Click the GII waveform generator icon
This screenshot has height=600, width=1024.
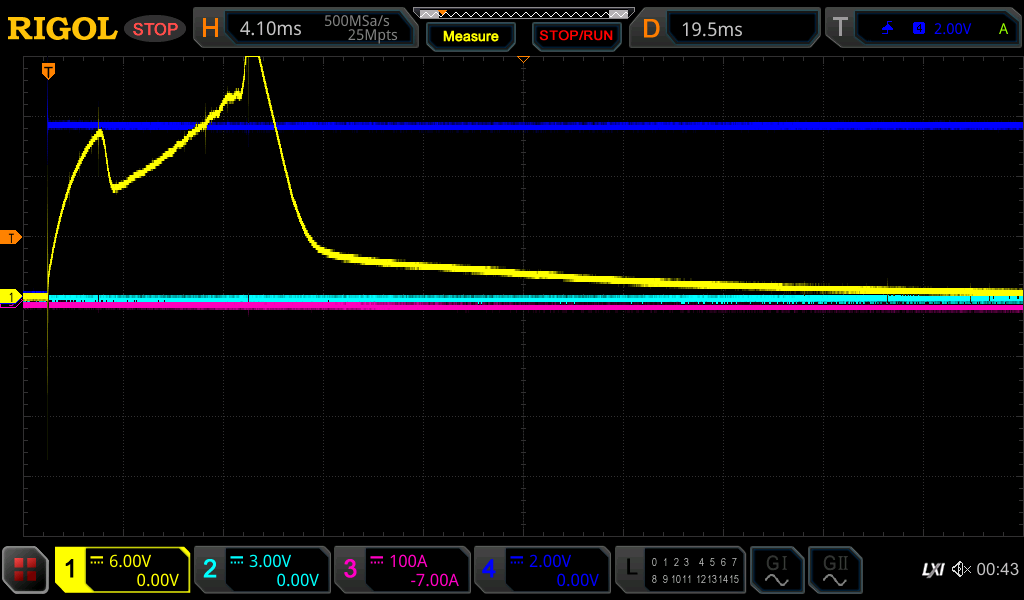tap(835, 570)
